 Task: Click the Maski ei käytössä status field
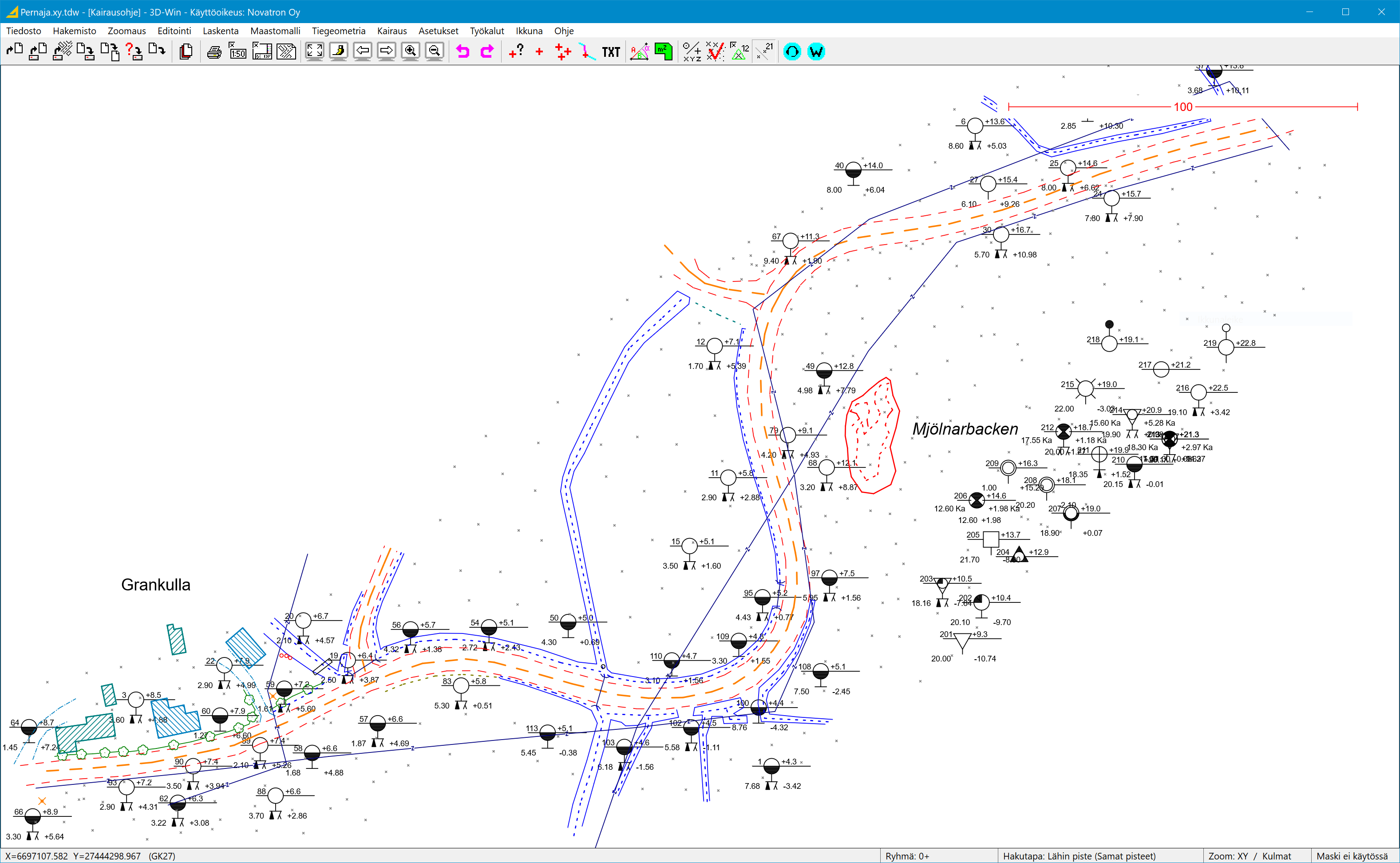[x=1352, y=855]
